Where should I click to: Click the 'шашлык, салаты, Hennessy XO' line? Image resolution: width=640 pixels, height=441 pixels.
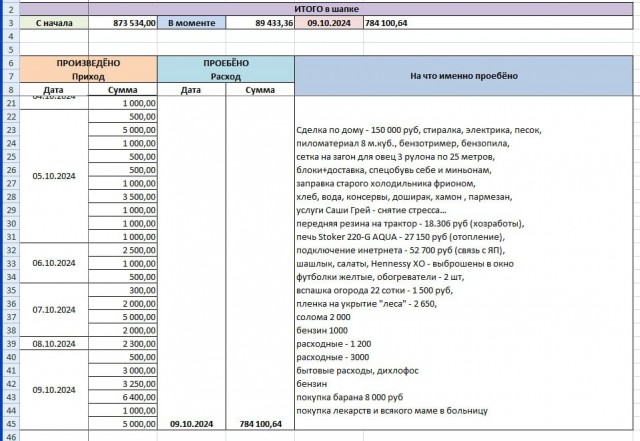[405, 264]
